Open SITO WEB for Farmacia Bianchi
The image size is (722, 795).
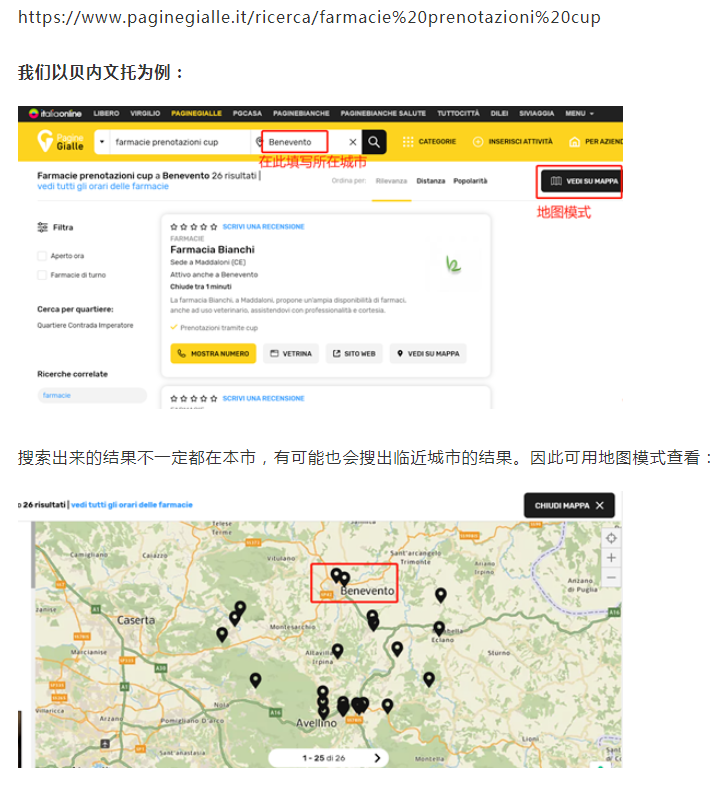(354, 353)
